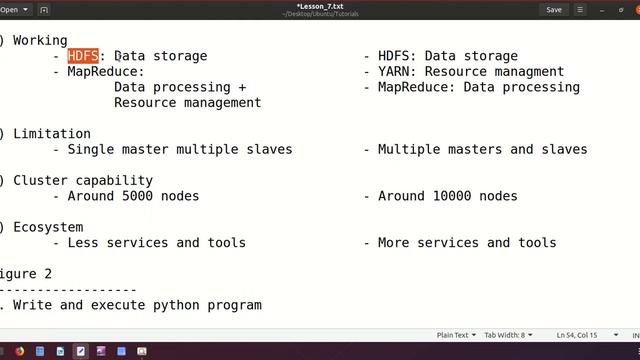
Task: Click the new document icon in header
Action: 44,9
